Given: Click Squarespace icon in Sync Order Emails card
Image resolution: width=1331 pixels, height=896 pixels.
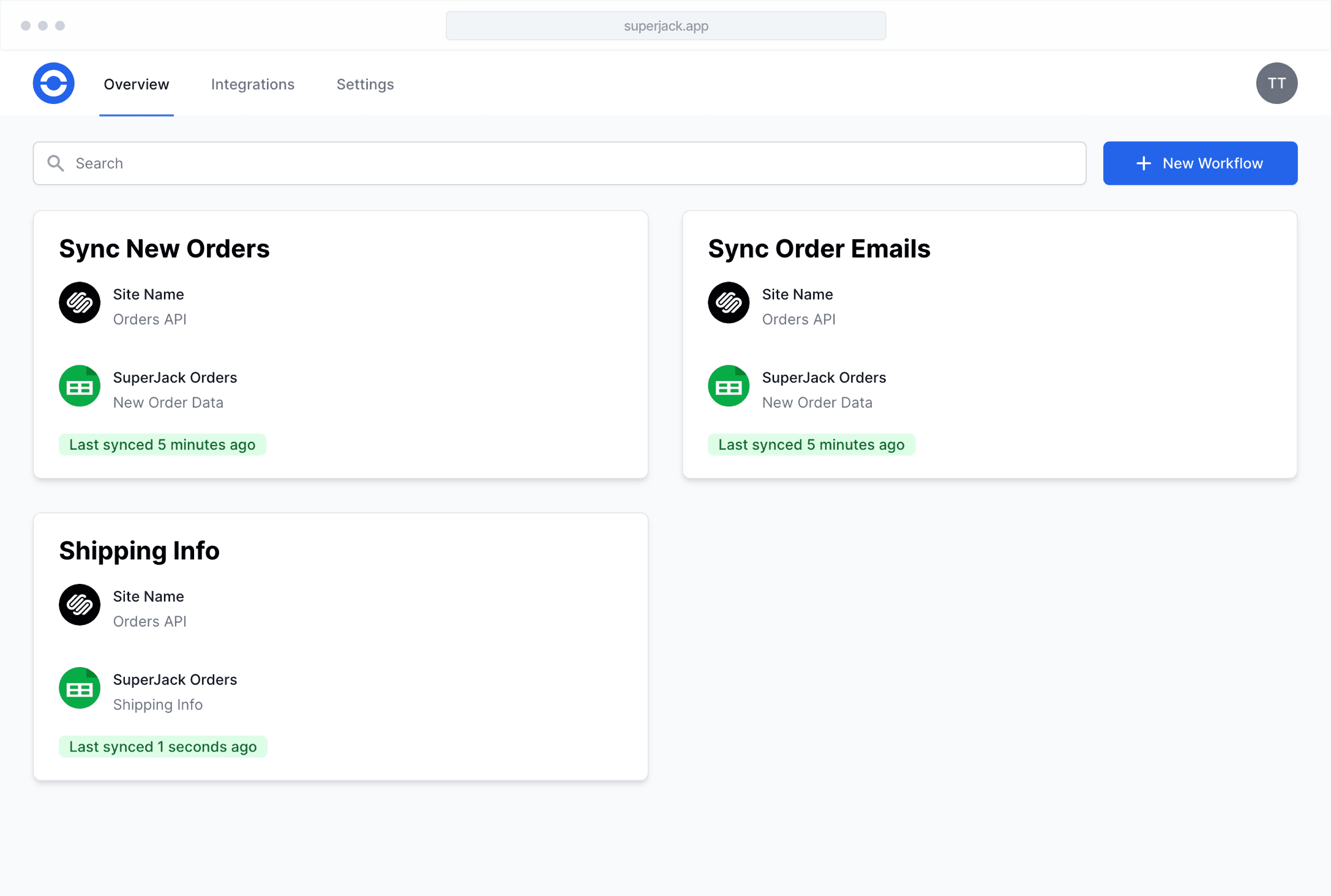Looking at the screenshot, I should (728, 302).
